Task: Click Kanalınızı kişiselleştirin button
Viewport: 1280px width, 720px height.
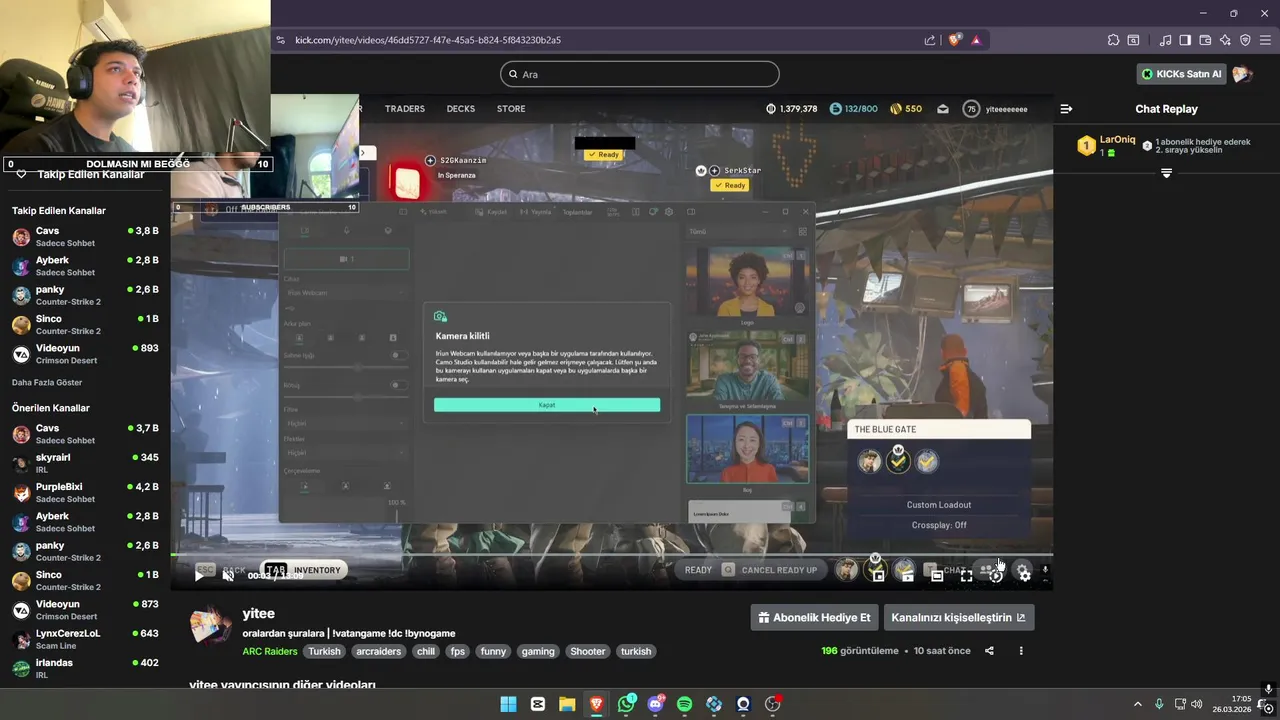Action: tap(958, 617)
